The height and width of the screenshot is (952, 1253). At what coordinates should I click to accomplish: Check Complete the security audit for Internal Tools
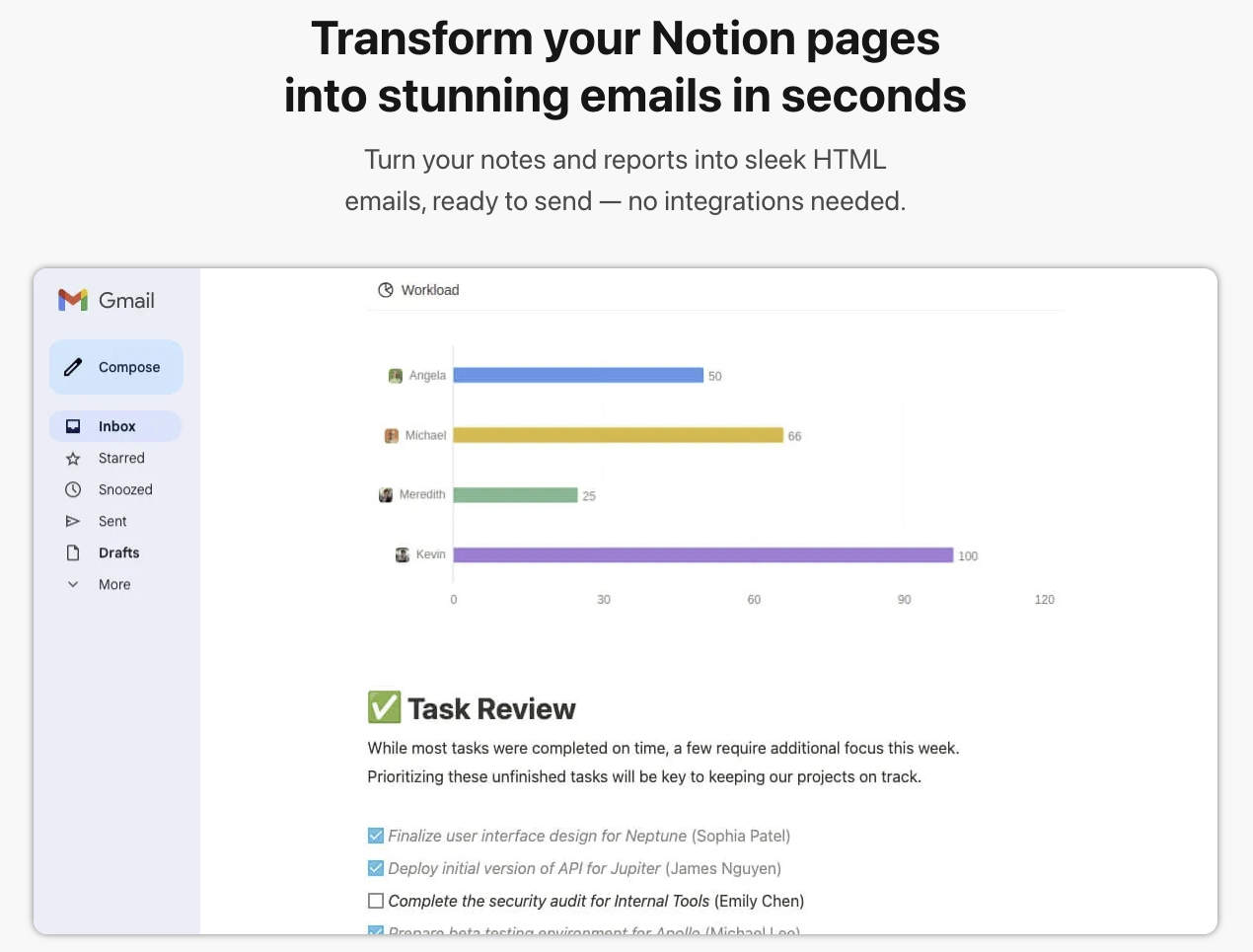coord(376,901)
